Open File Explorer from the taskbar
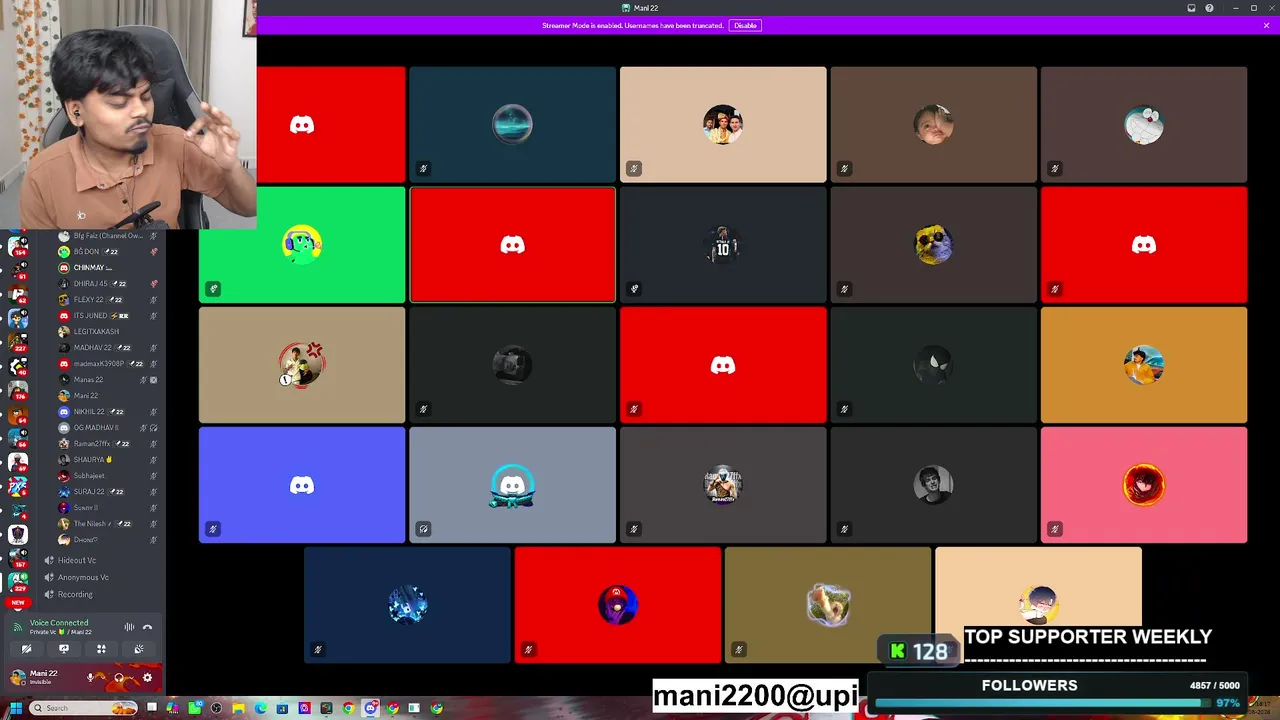This screenshot has height=720, width=1280. 238,708
